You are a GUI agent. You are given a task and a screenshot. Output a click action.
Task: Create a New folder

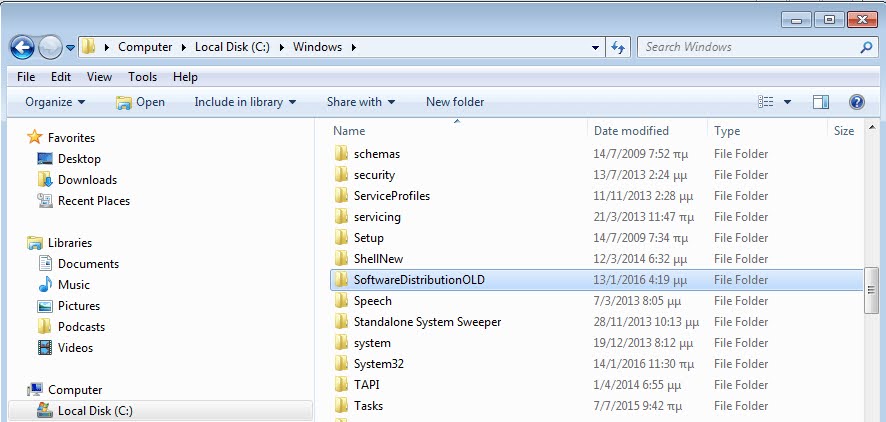pos(455,102)
